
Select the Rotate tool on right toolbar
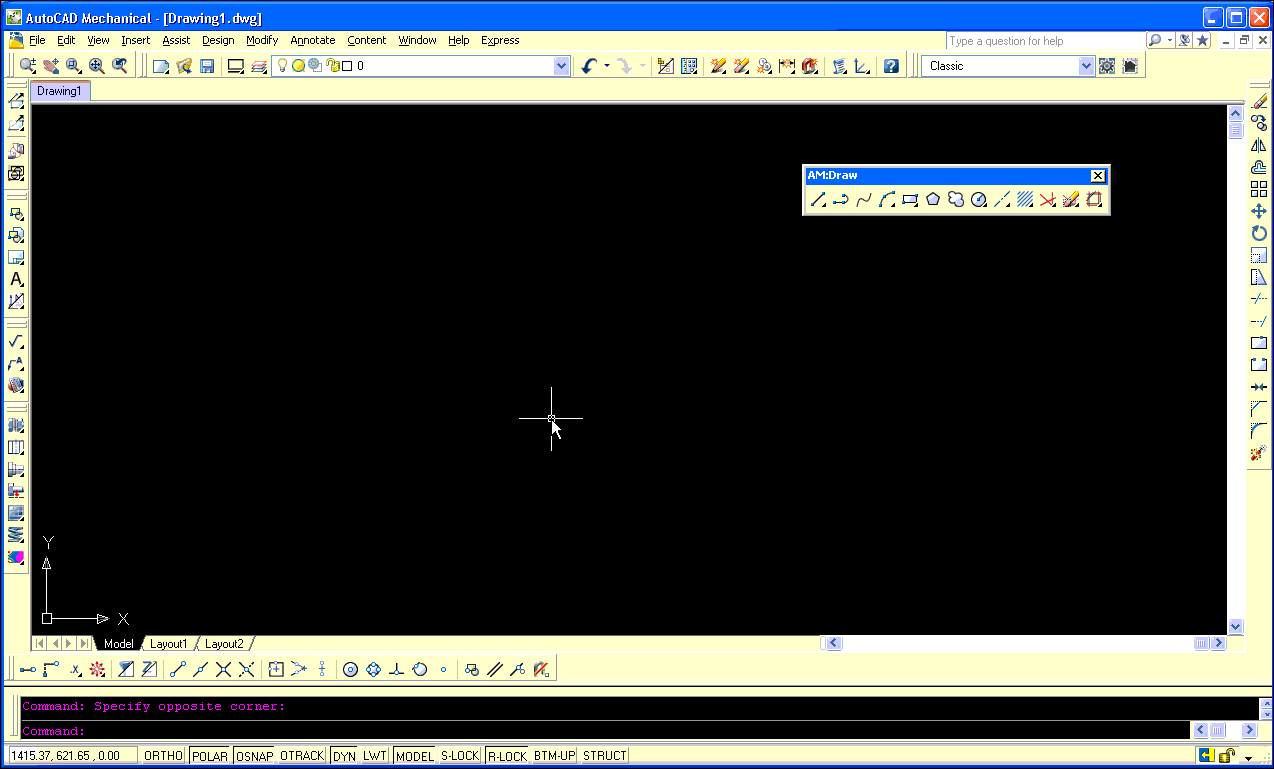tap(1259, 233)
